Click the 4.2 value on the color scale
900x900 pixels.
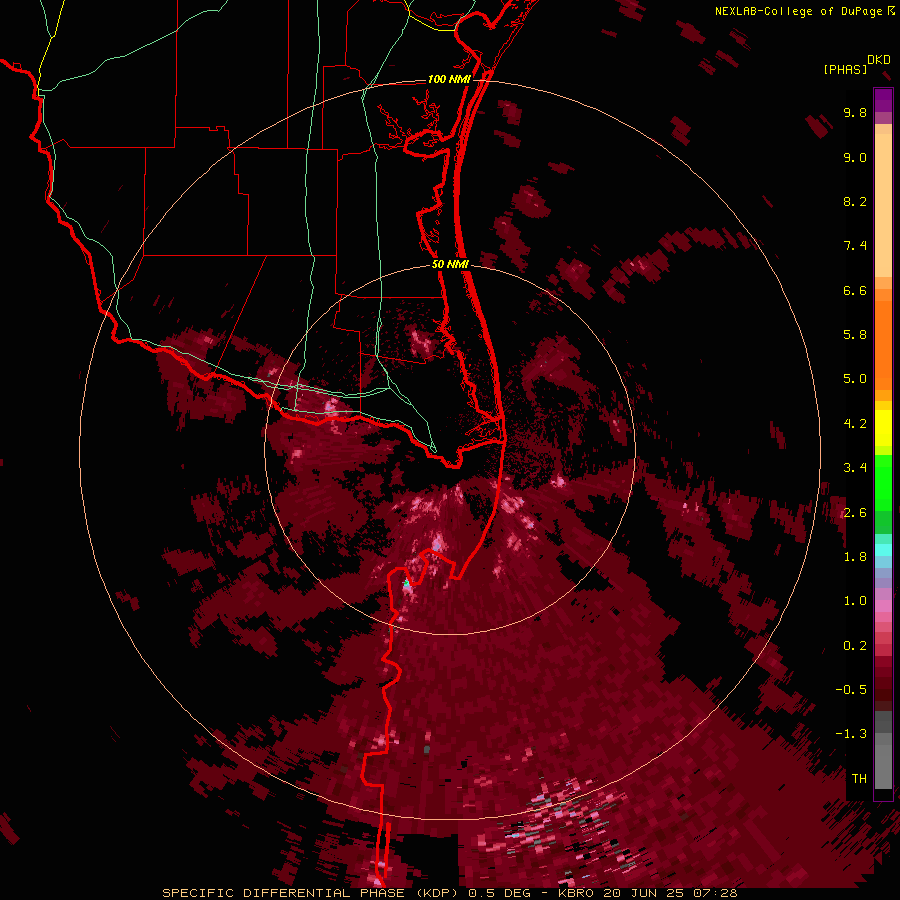855,424
